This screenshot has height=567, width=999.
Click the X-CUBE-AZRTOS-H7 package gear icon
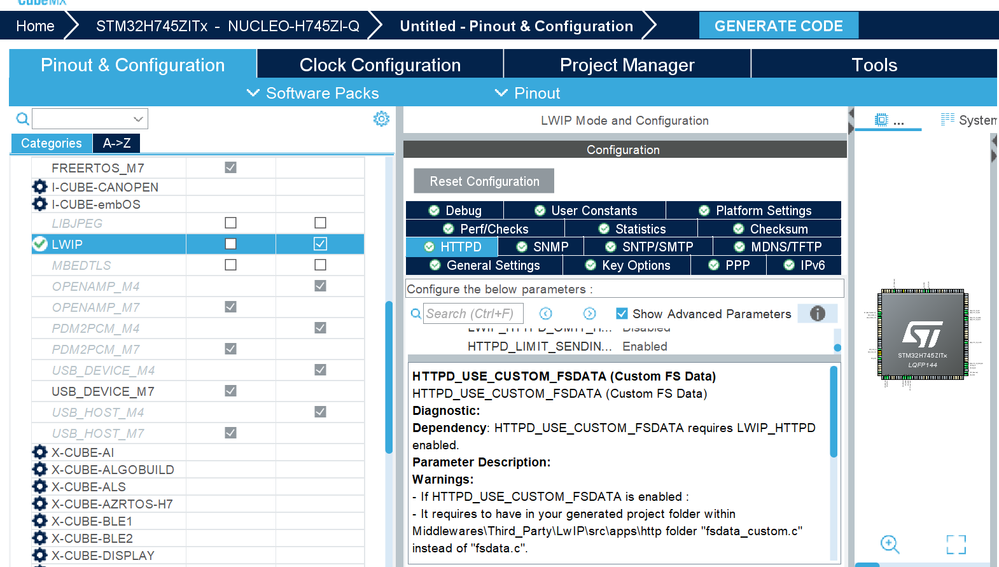(x=40, y=504)
